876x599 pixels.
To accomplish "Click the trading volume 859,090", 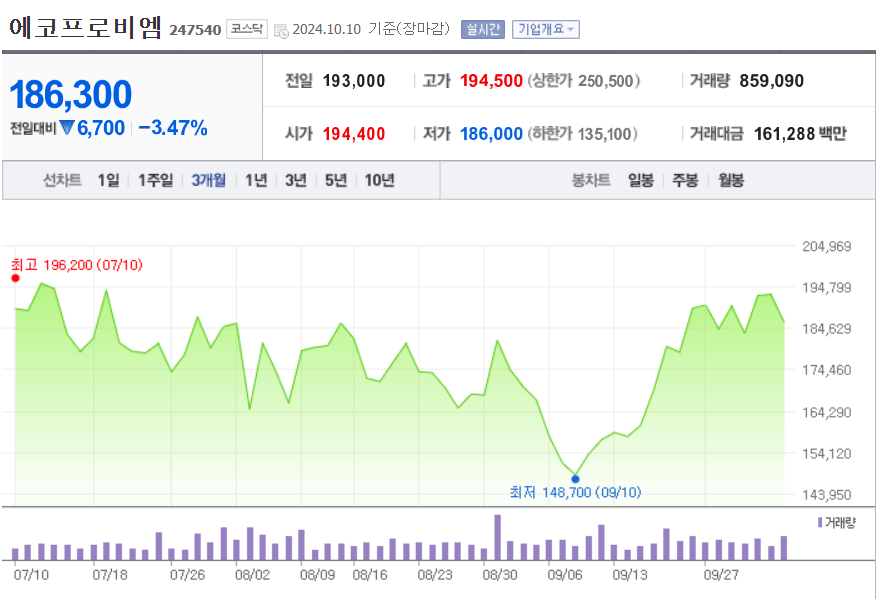I will (772, 81).
